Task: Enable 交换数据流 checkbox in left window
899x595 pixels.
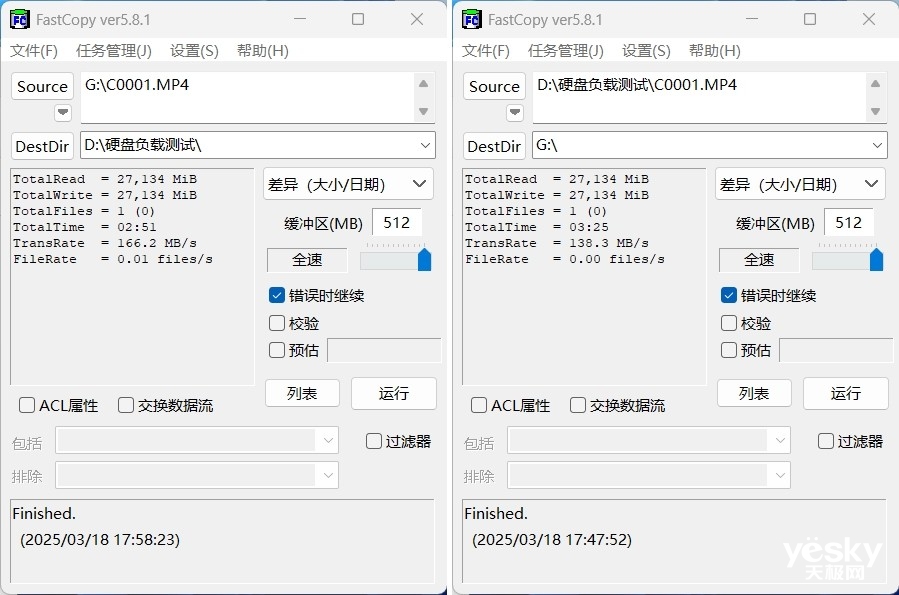Action: coord(126,405)
